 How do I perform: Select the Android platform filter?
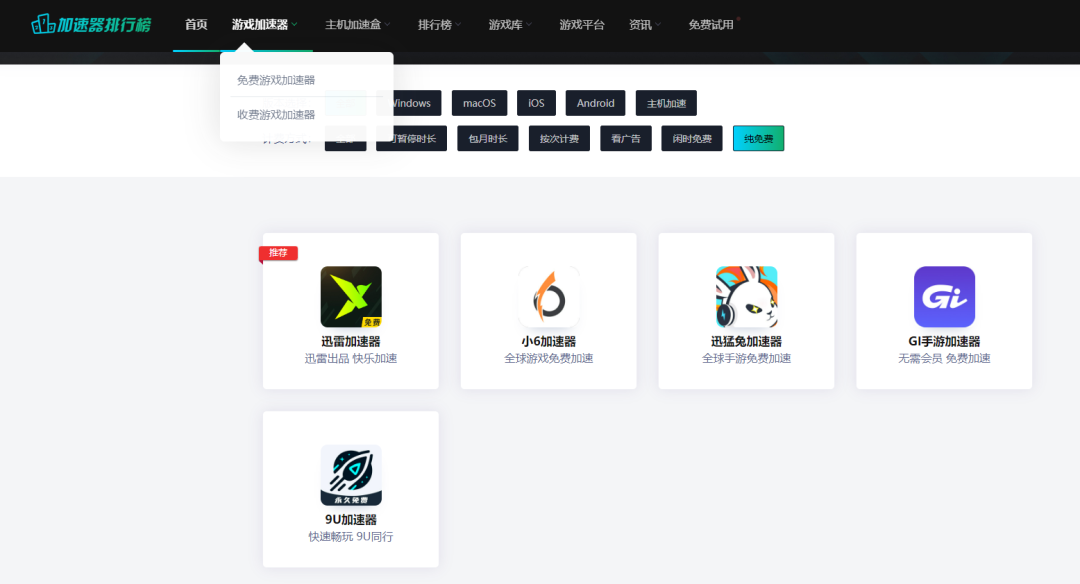pyautogui.click(x=595, y=103)
